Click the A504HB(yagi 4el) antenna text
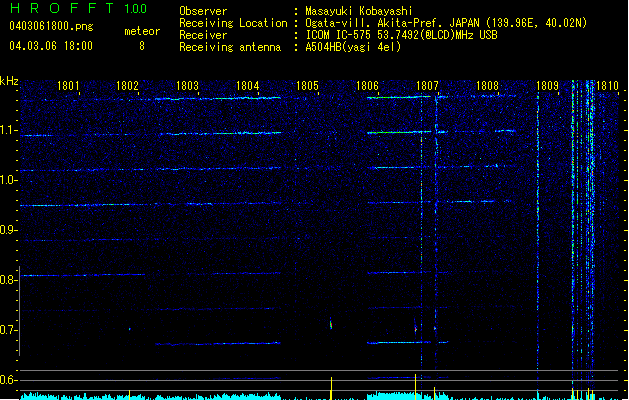This screenshot has height=400, width=629. click(x=353, y=47)
